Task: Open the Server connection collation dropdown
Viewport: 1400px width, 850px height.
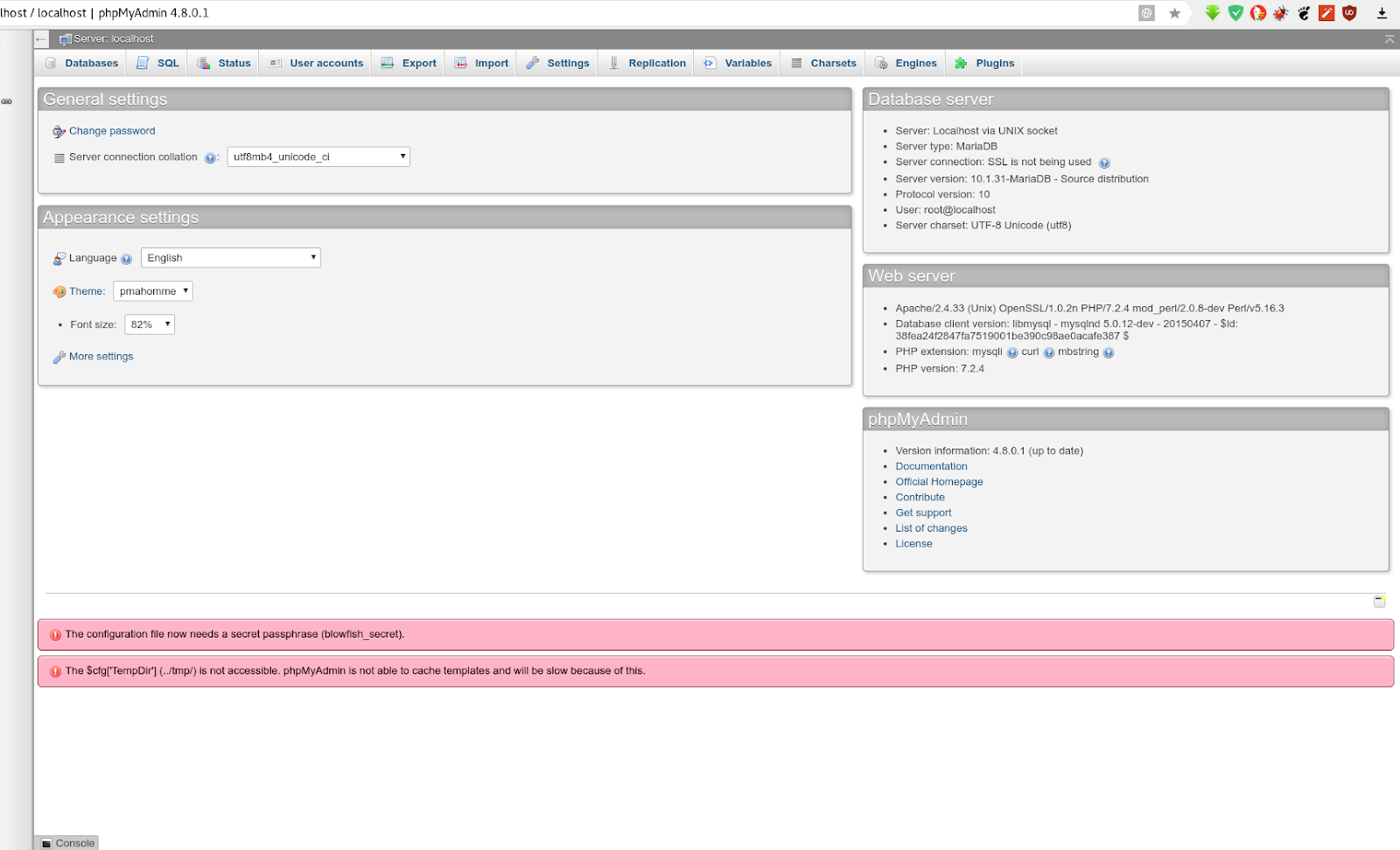Action: 318,157
